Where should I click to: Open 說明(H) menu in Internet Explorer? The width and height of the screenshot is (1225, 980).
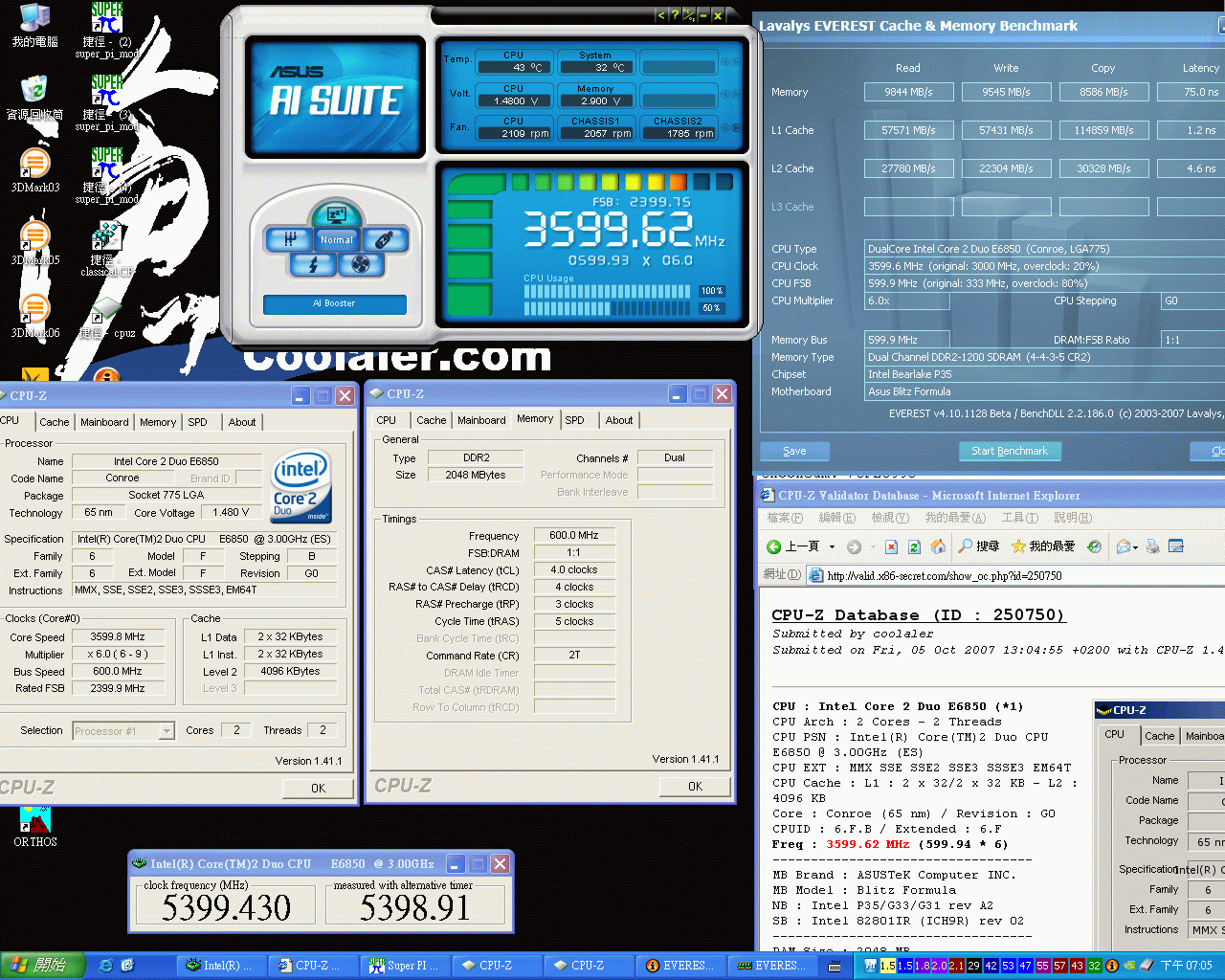tap(1072, 518)
